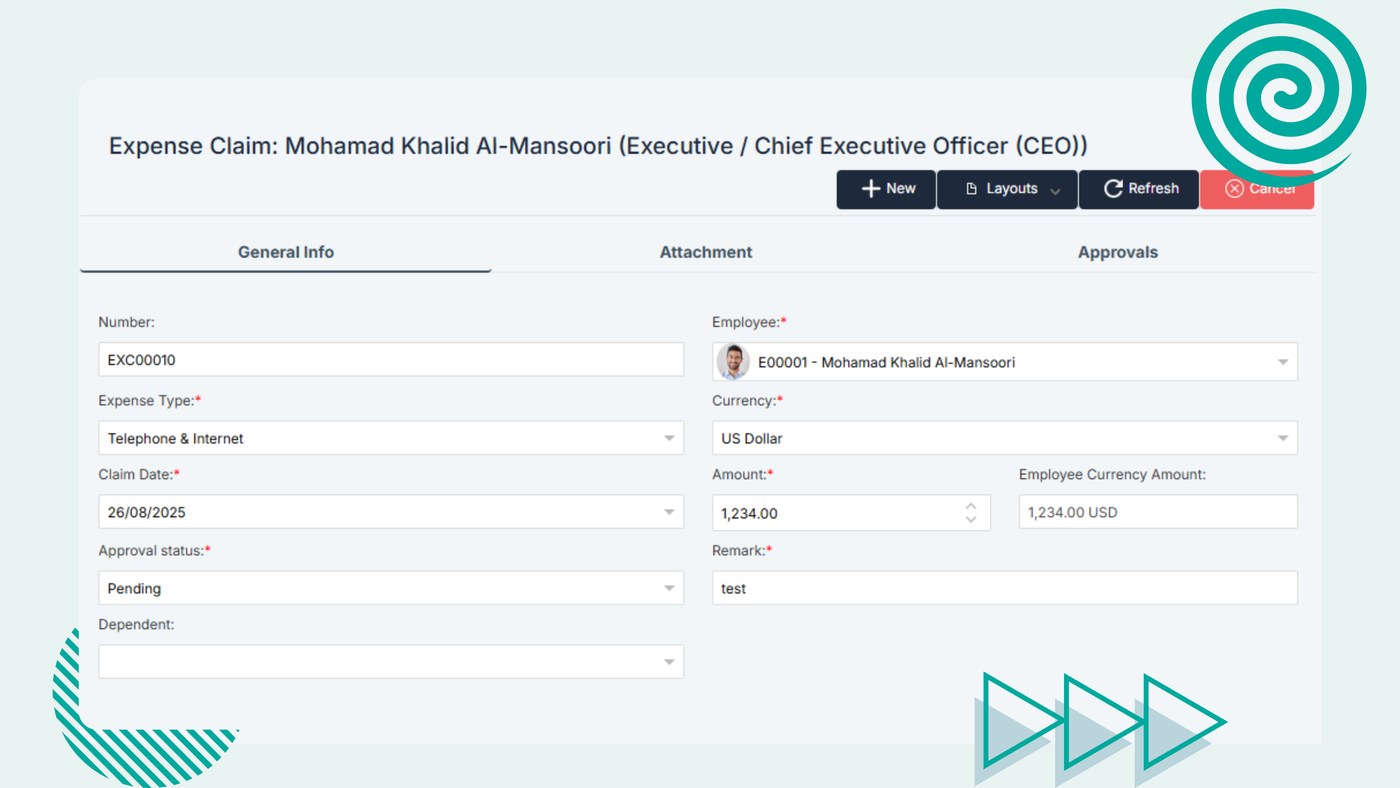Switch to the Attachment tab
1400x788 pixels.
coord(706,252)
